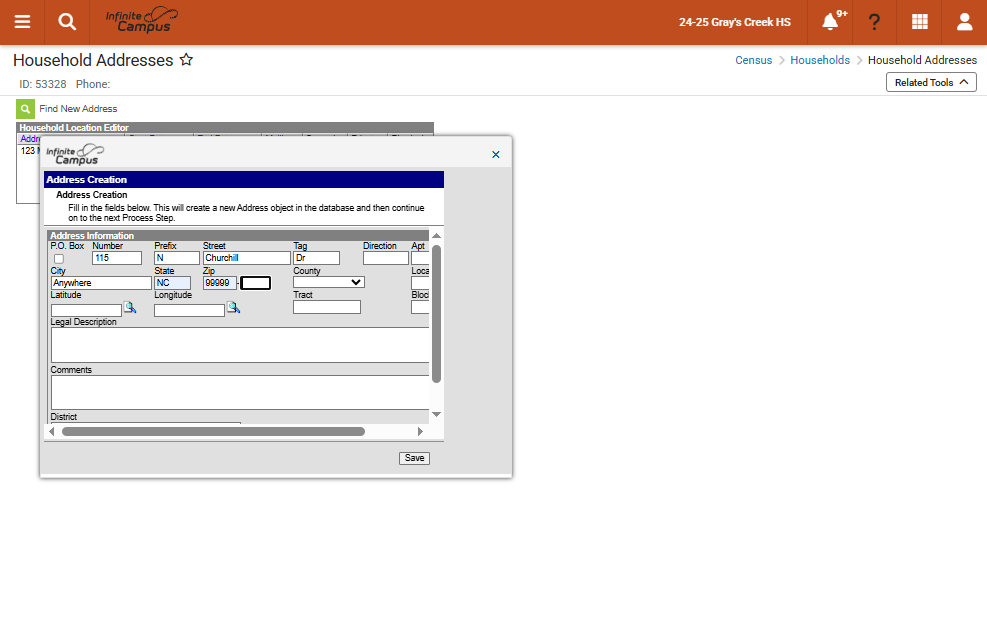Click the Tag field containing Dr
This screenshot has width=987, height=641.
pos(317,258)
